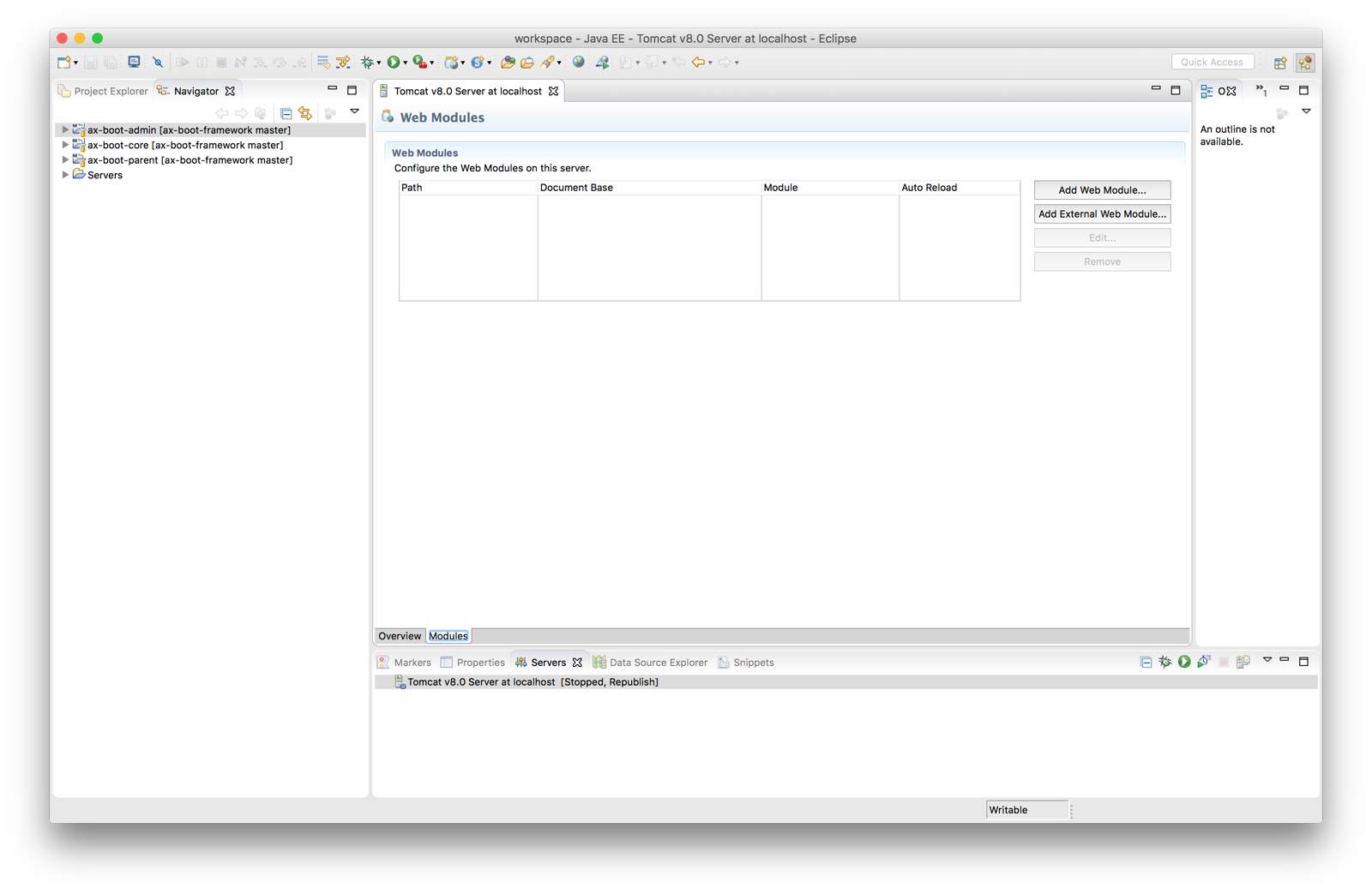
Task: Open the Snippets tab
Action: tap(745, 663)
